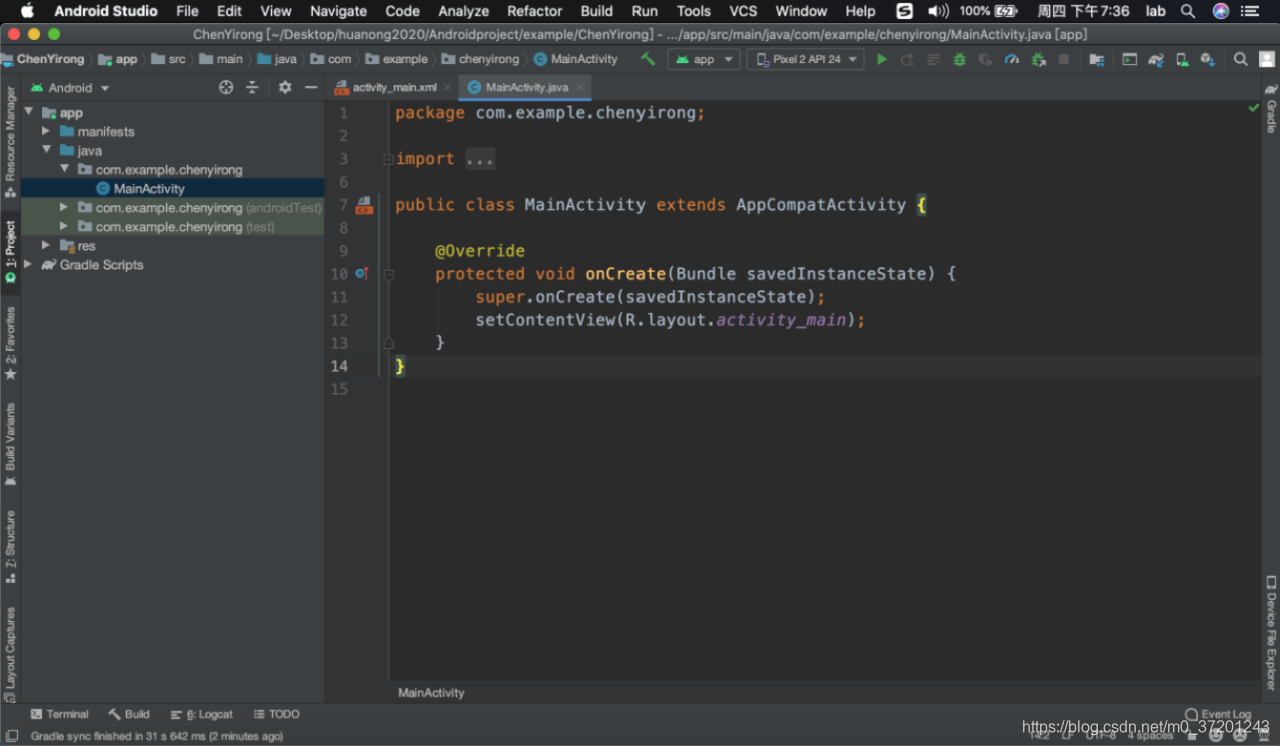Click Attach Debugger to Android Process icon
Screen dimensions: 1280x746
click(1038, 59)
